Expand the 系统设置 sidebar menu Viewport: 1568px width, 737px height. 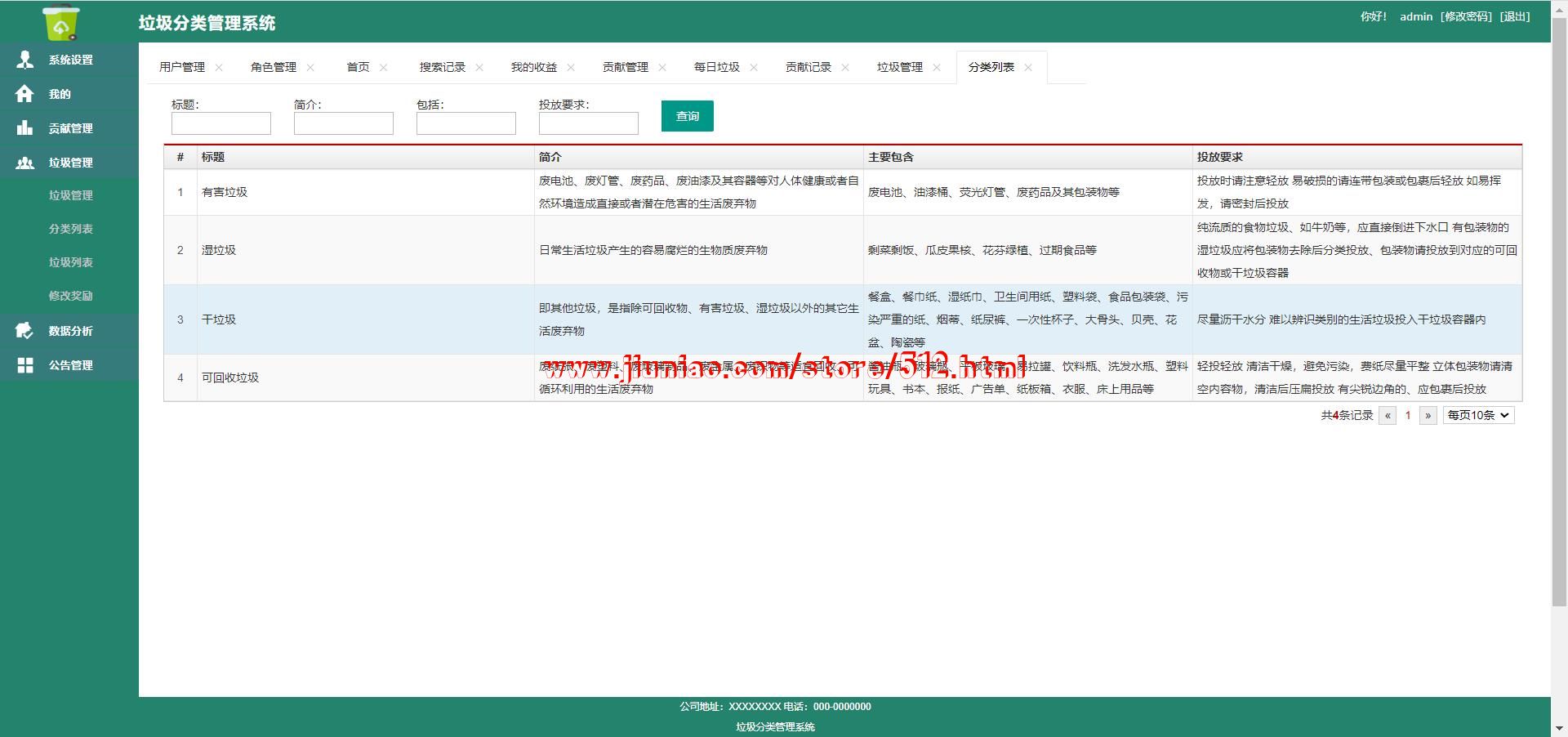[x=70, y=60]
